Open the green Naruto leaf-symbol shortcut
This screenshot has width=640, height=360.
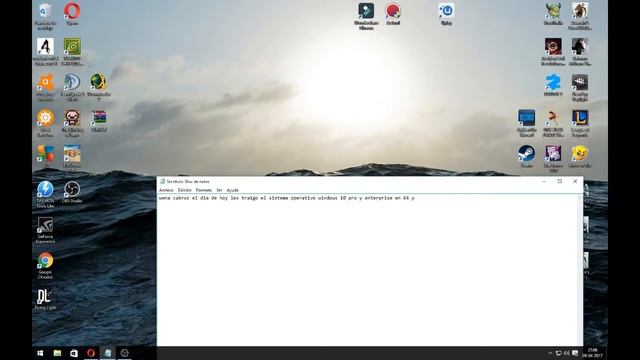72,52
